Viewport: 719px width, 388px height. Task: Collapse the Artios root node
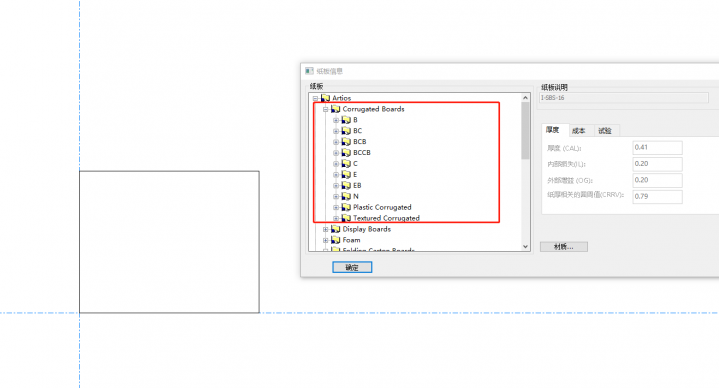click(x=315, y=99)
